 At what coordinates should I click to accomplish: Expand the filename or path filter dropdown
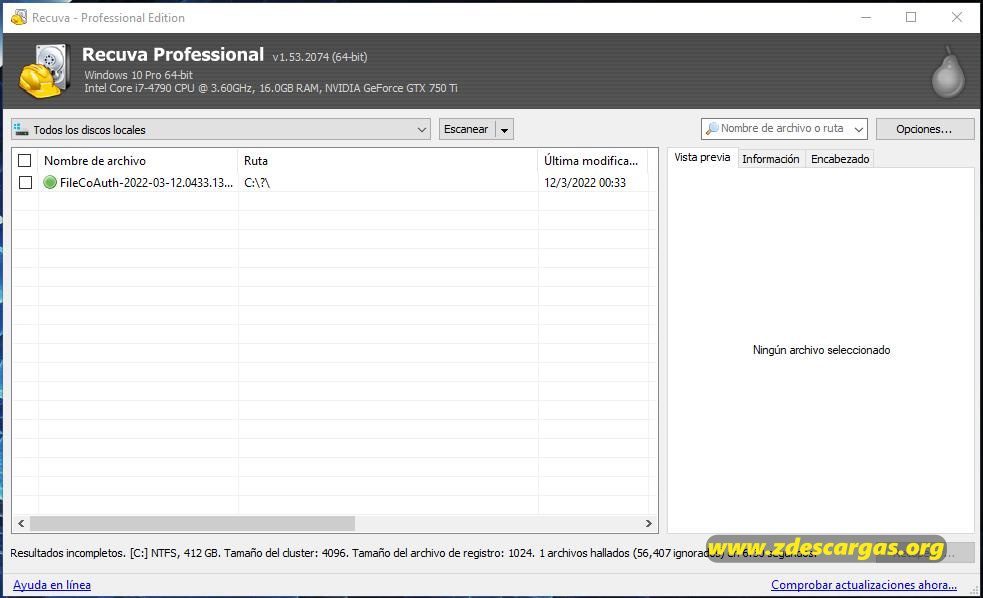tap(859, 129)
